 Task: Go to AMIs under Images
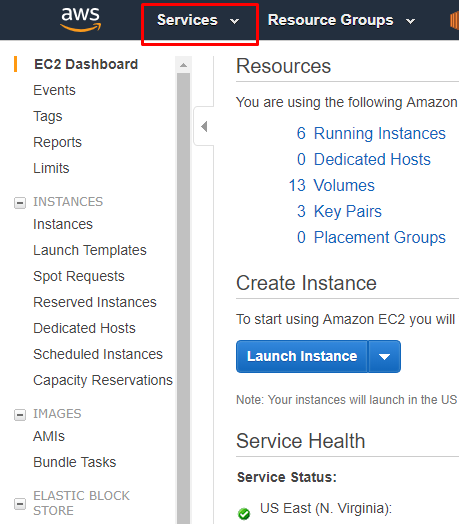point(49,436)
